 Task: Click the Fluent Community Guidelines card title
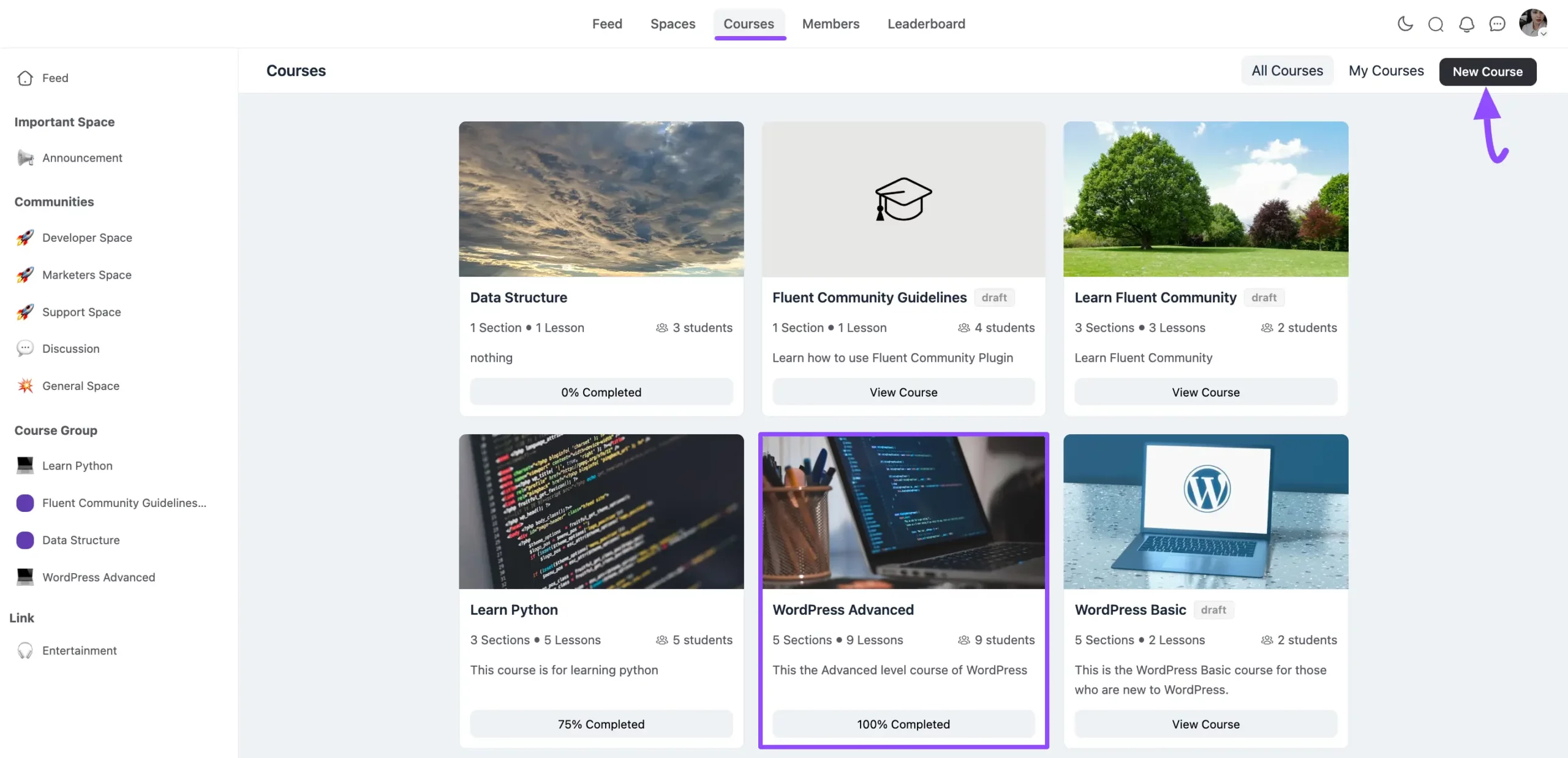[x=869, y=298]
